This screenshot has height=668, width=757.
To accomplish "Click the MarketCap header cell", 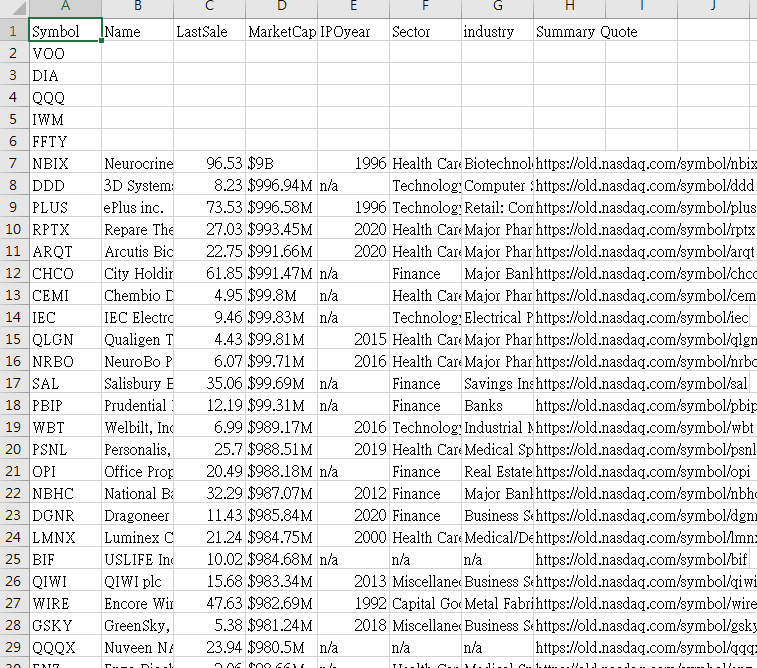I will point(281,31).
